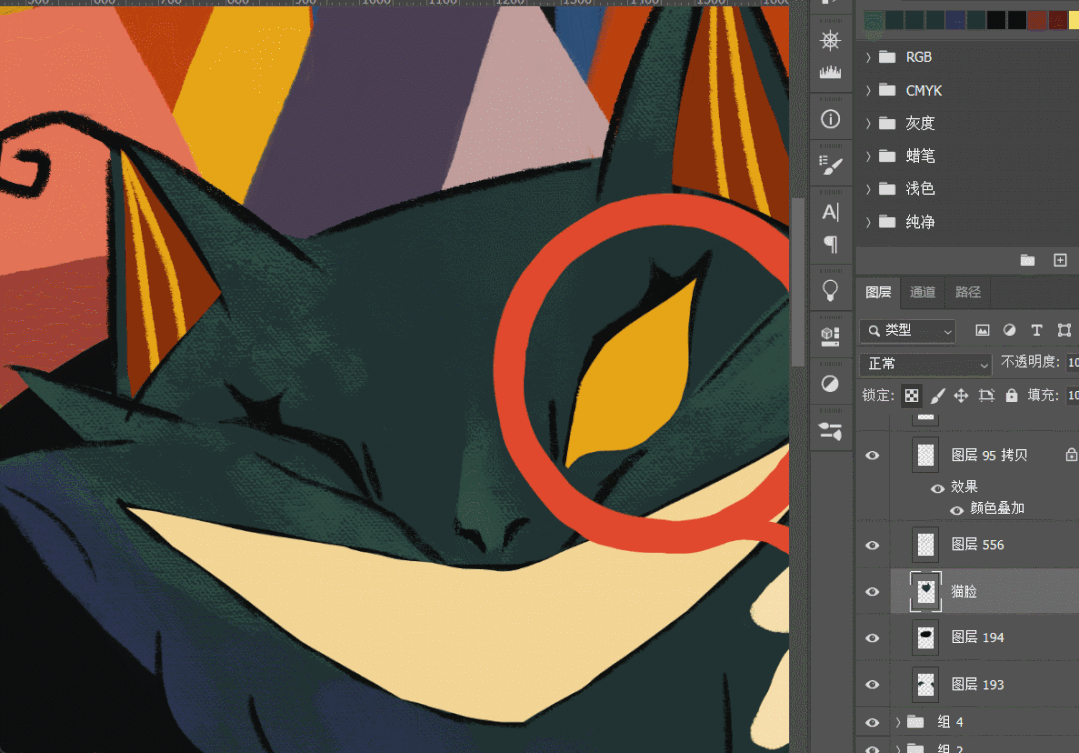1079x753 pixels.
Task: Expand the 蜡笔 swatch folder
Action: [868, 156]
